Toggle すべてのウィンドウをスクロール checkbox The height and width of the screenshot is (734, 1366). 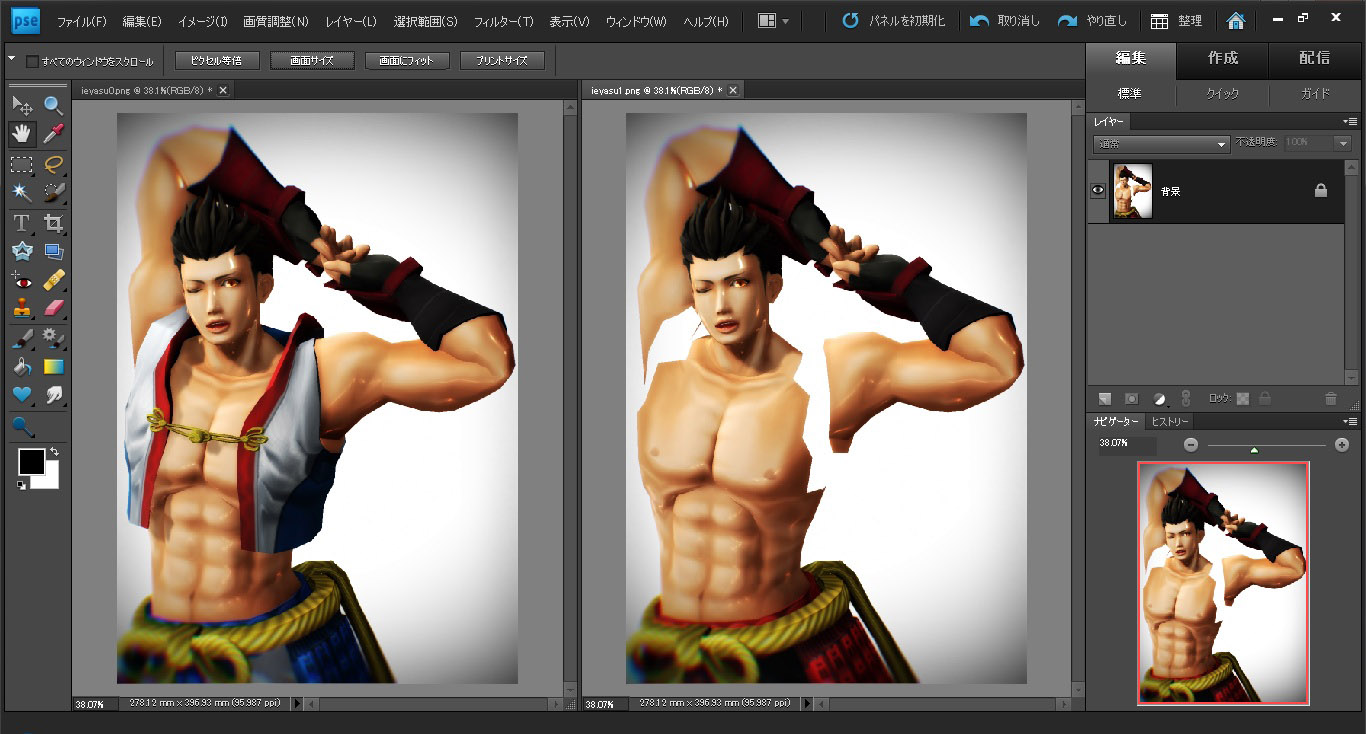point(32,61)
